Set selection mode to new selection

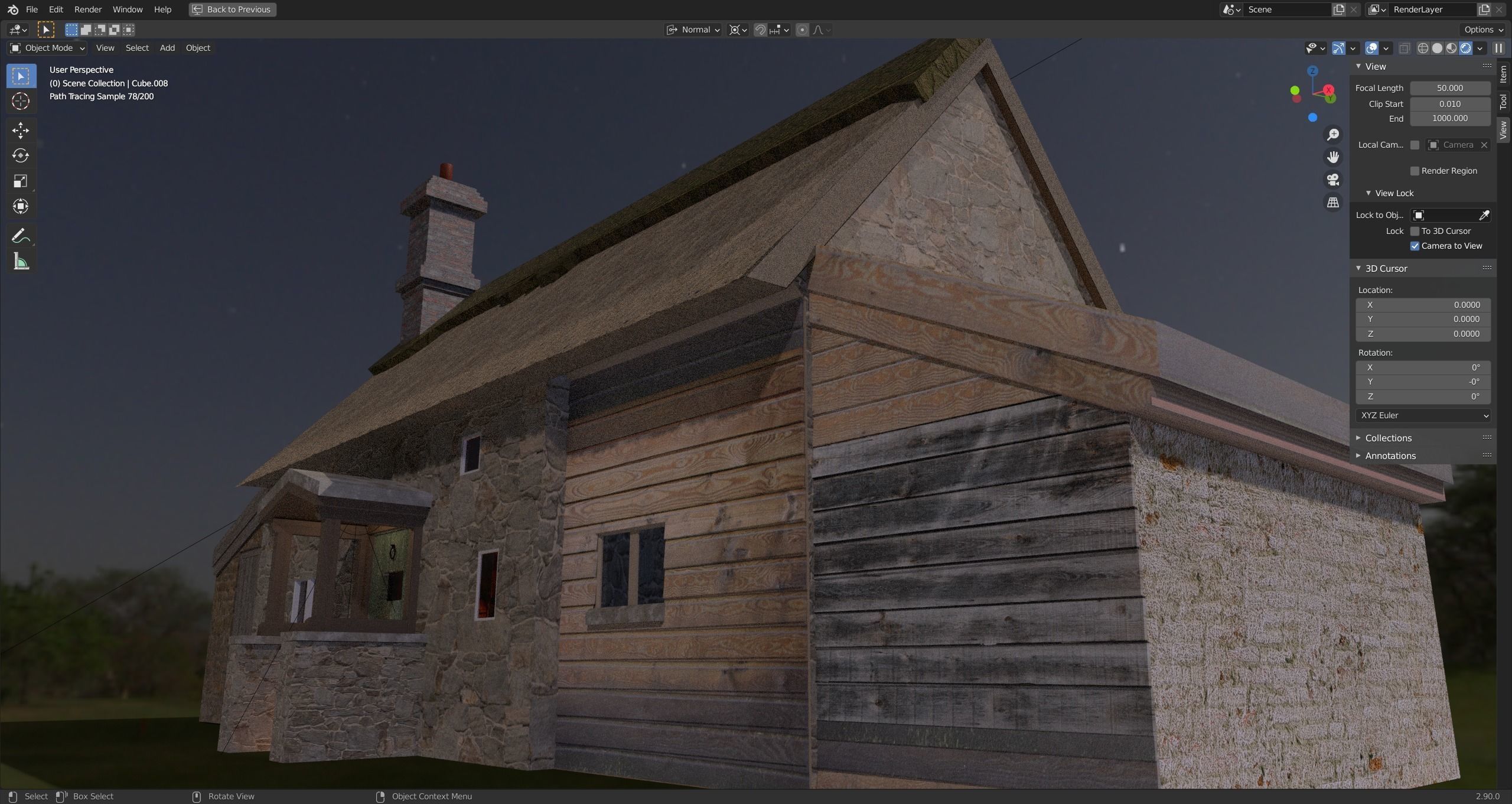coord(71,30)
